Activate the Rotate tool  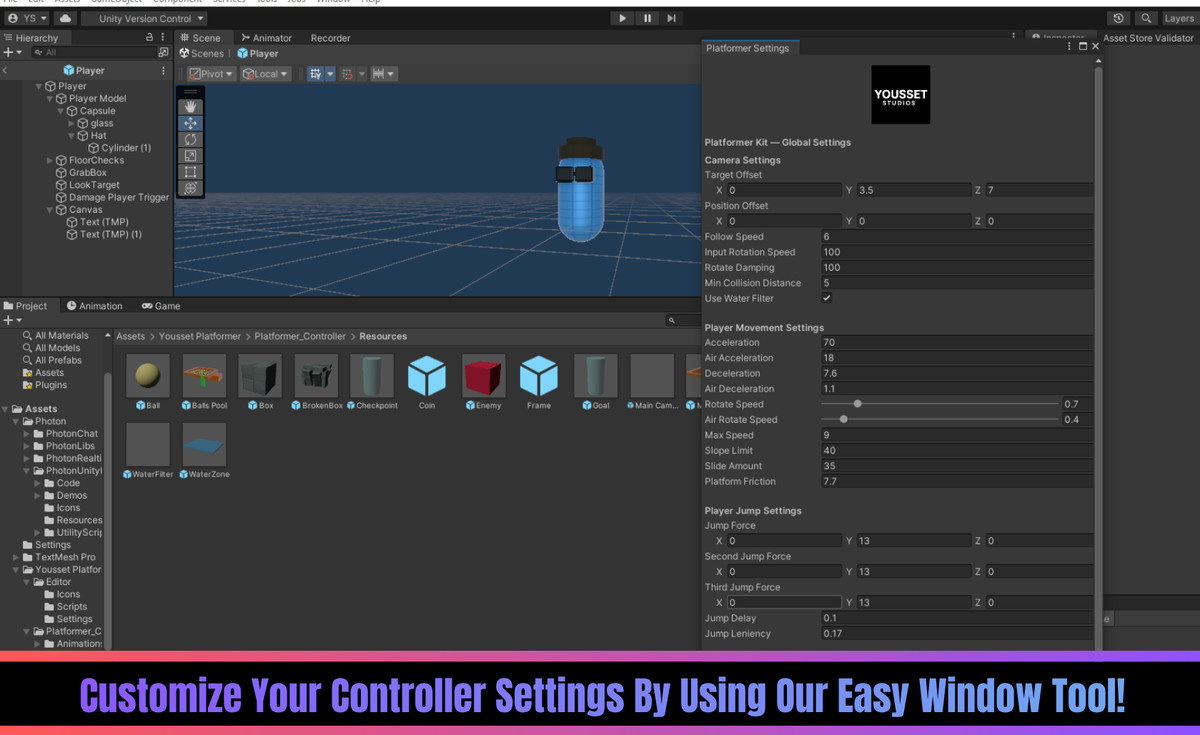[x=190, y=139]
